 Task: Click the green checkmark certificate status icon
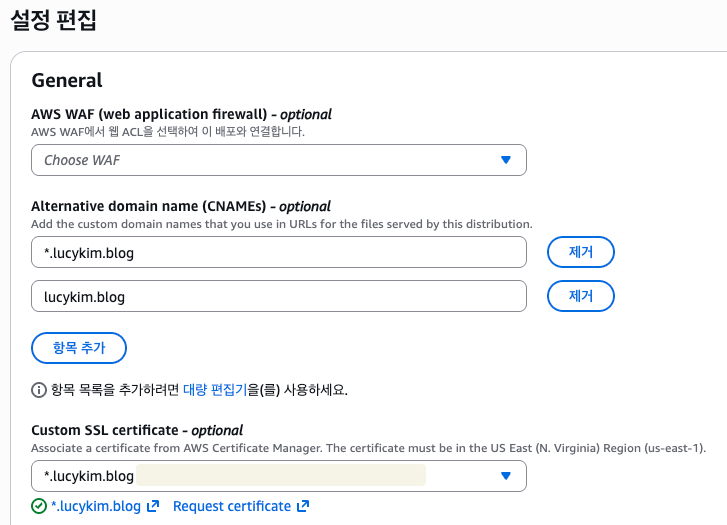coord(39,506)
